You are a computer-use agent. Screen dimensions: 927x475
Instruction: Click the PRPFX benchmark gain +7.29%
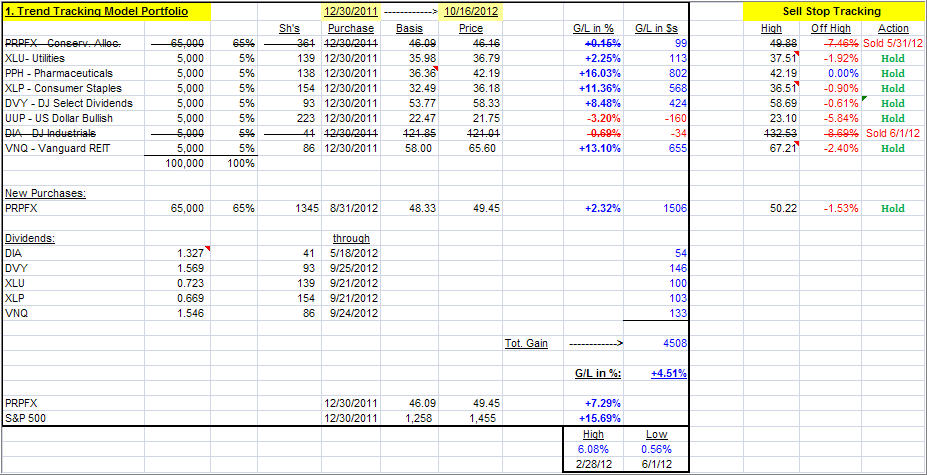click(x=602, y=403)
